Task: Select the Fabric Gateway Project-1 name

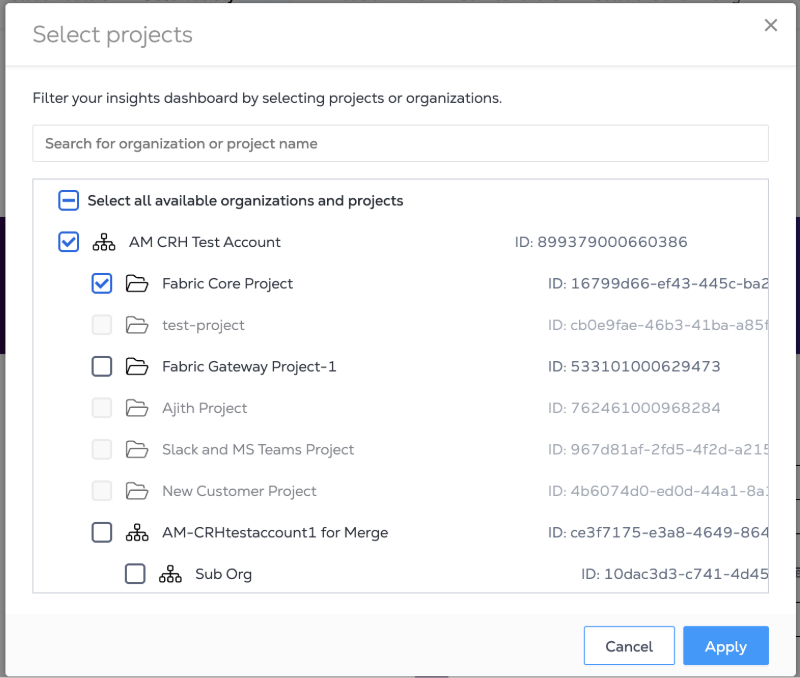Action: 249,367
